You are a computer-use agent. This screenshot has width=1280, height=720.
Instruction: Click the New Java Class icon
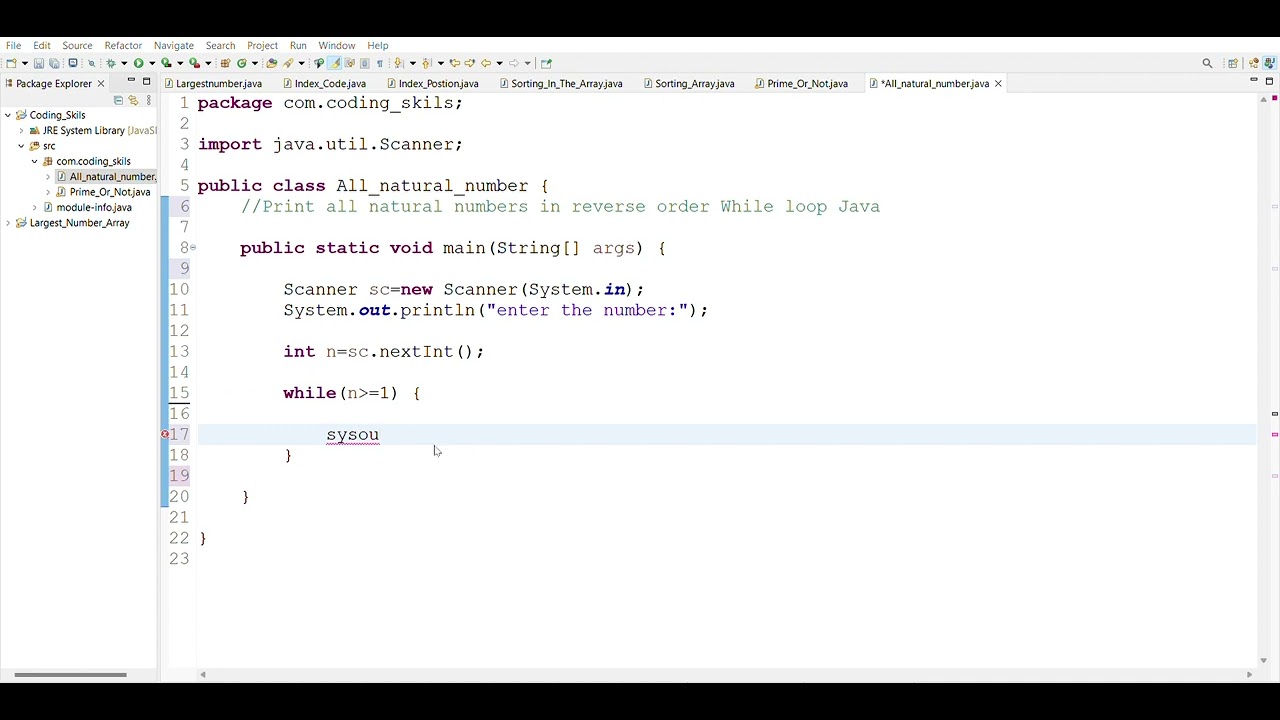click(242, 63)
